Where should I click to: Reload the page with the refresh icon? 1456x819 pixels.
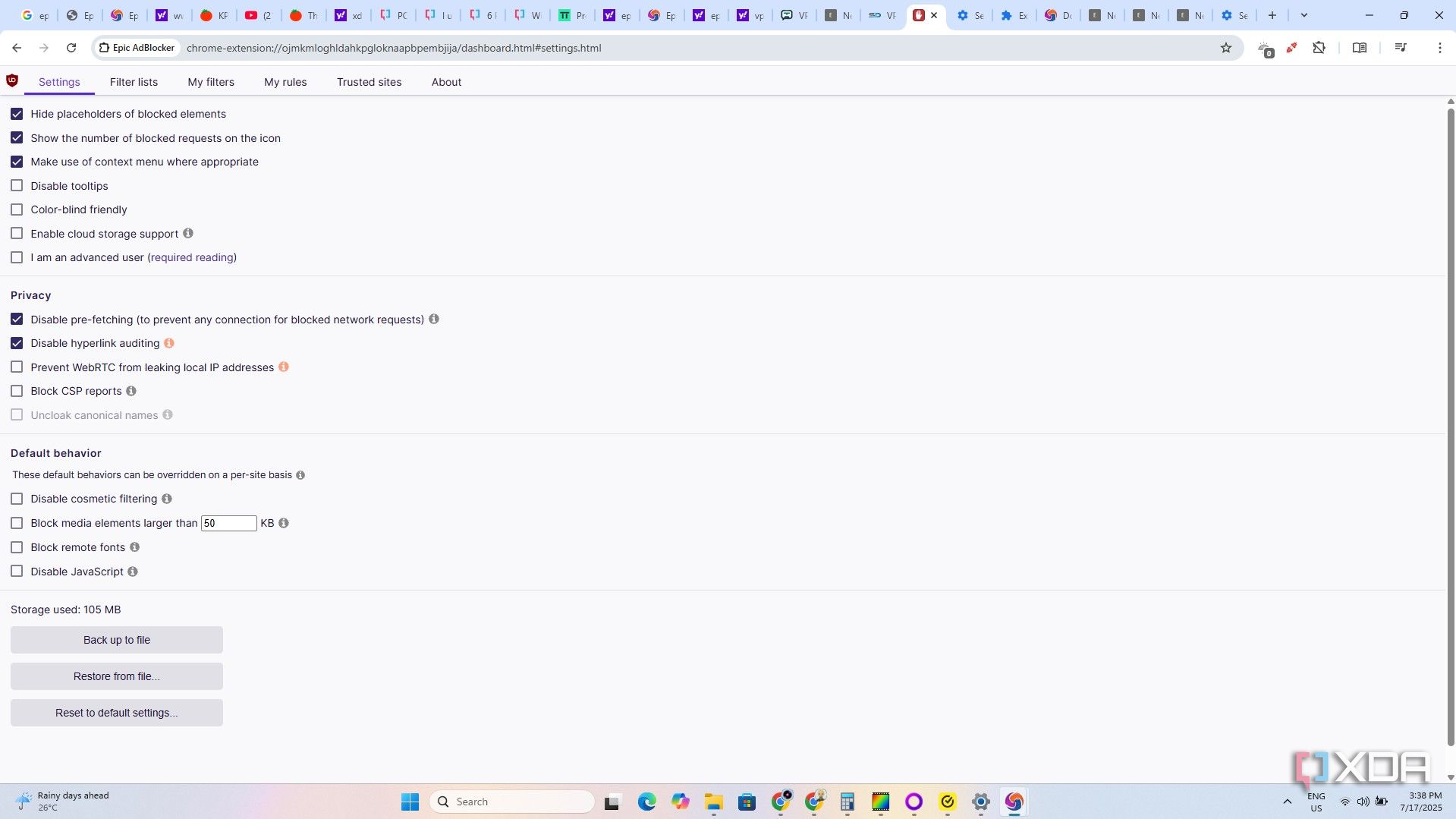[71, 48]
